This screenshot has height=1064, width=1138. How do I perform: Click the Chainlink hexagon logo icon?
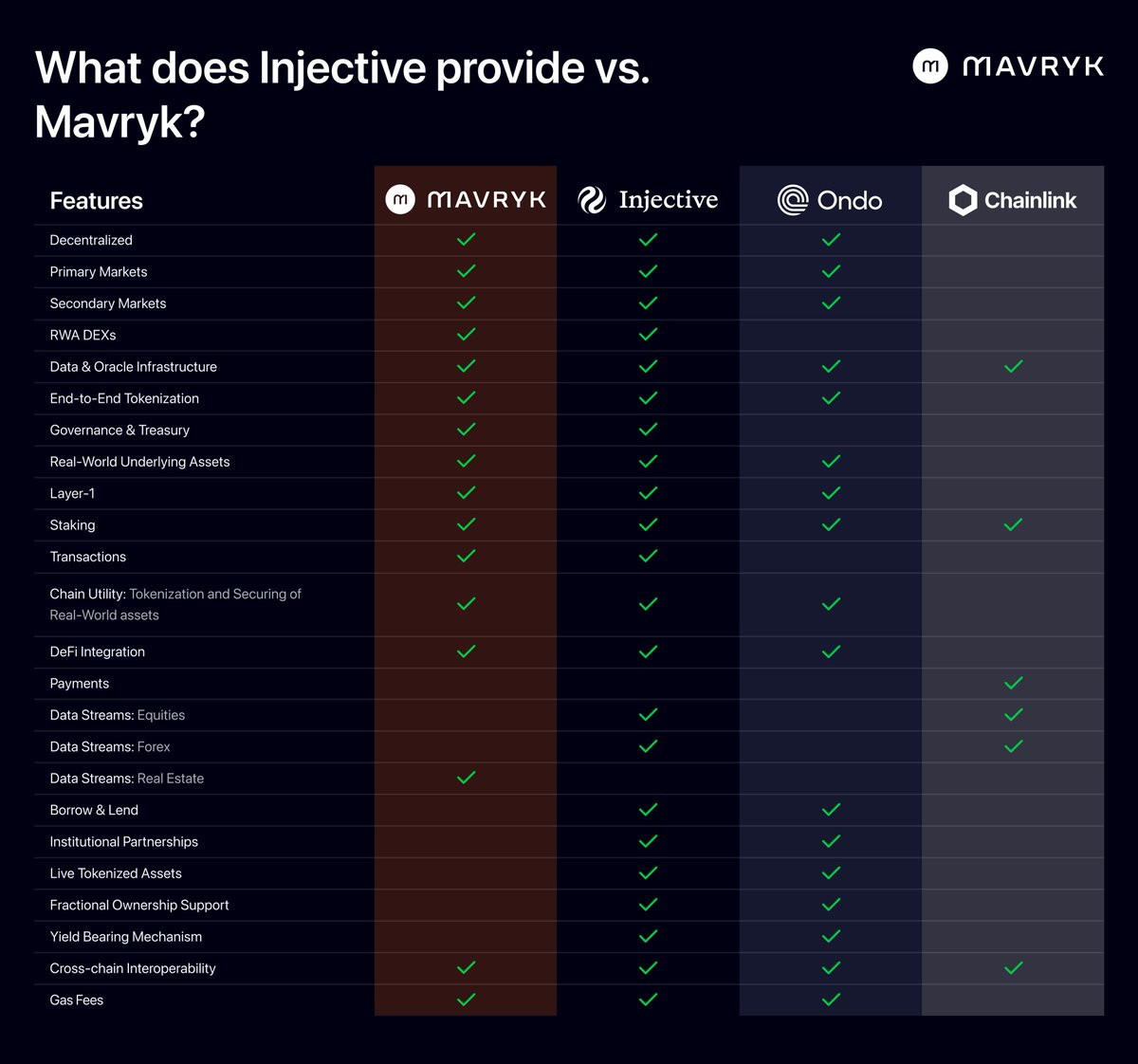963,200
